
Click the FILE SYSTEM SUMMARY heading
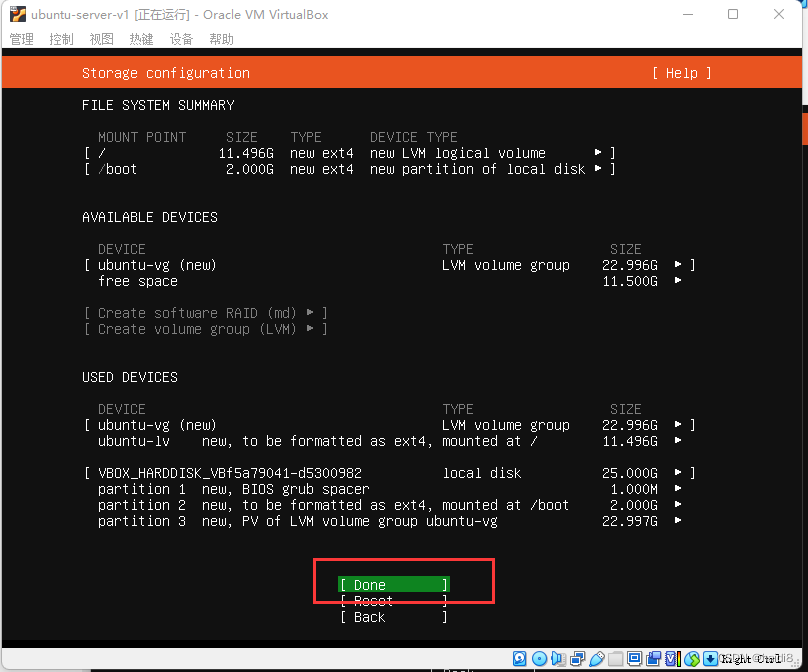[x=158, y=105]
